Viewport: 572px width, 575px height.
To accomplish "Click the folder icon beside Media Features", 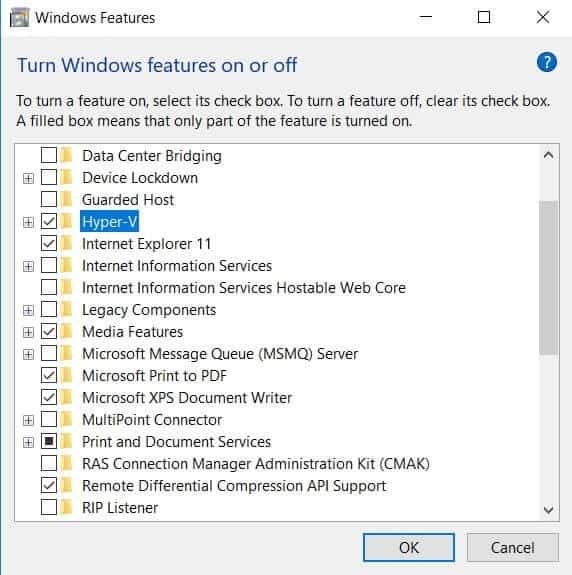I will [x=67, y=332].
